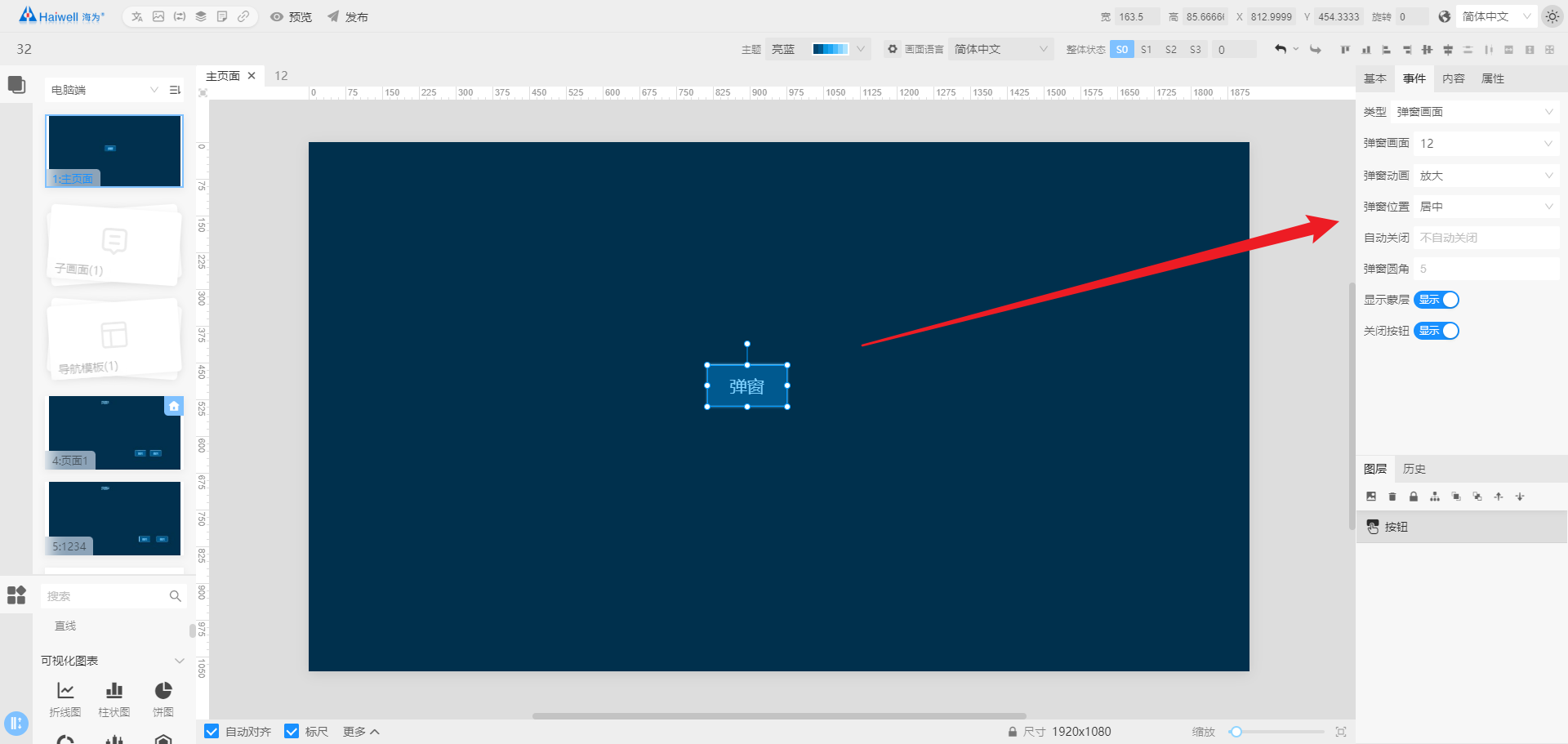Screen dimensions: 1568x744
Task: Open the notes document icon
Action: [222, 16]
